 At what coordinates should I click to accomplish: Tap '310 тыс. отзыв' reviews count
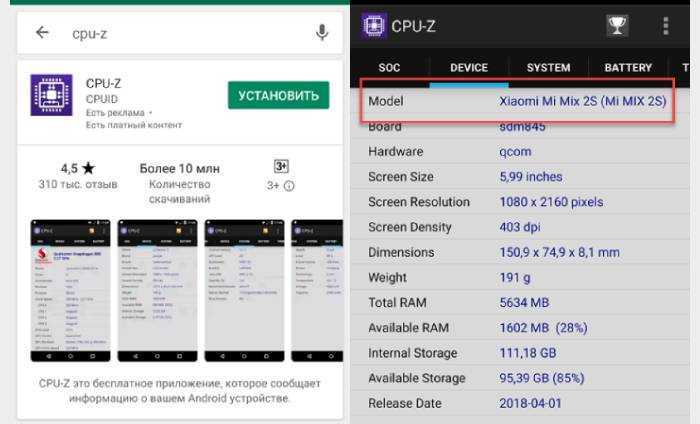78,184
